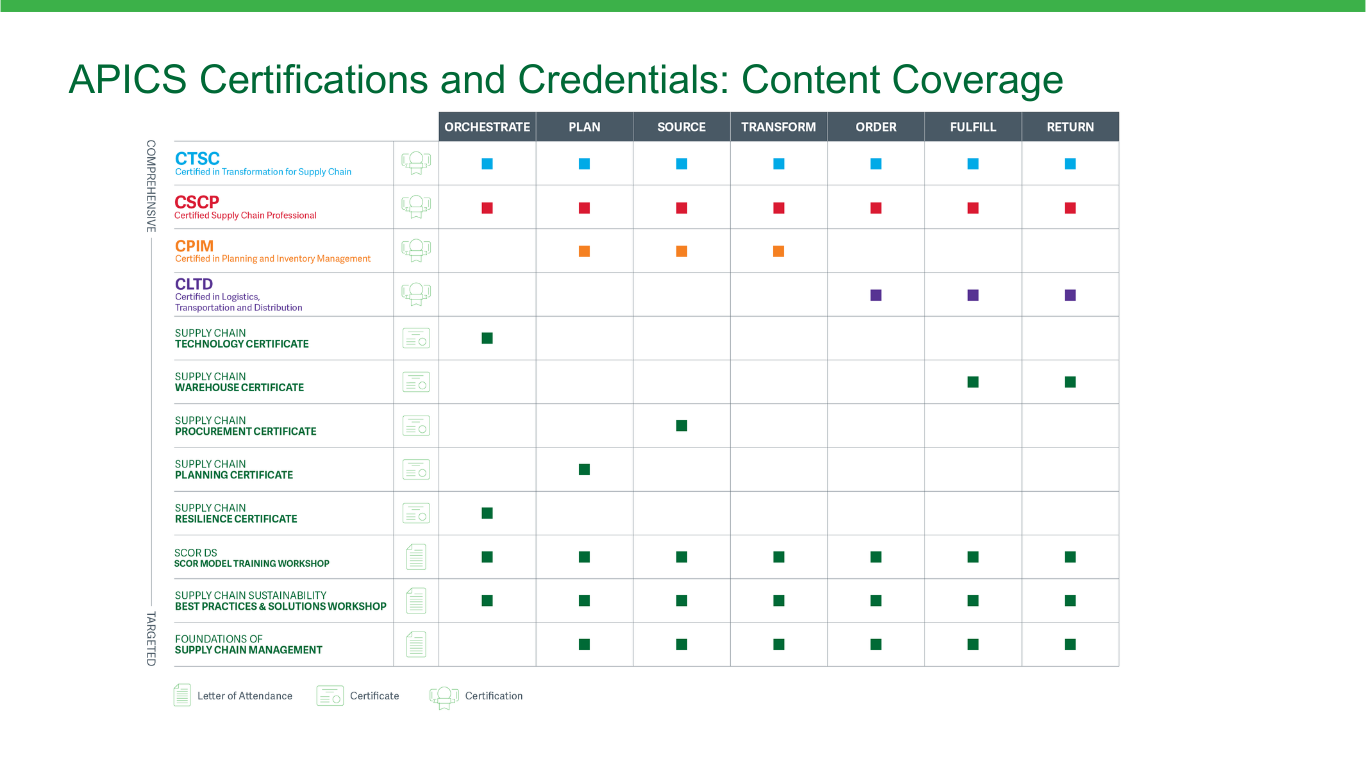The width and height of the screenshot is (1366, 768).
Task: Click the Procurement Certificate marker under Source
Action: [x=681, y=426]
